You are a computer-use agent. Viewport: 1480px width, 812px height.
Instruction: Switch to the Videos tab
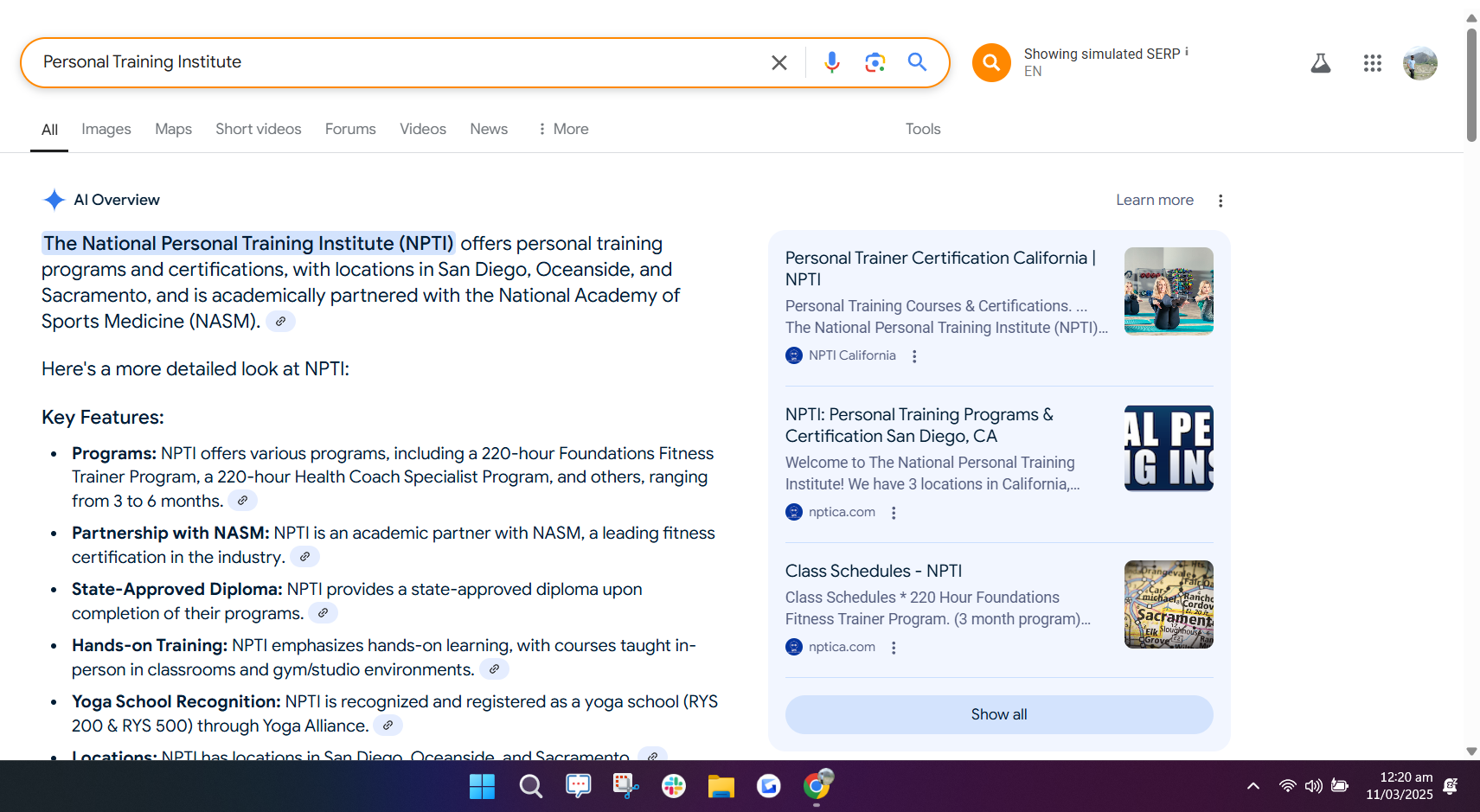coord(423,129)
